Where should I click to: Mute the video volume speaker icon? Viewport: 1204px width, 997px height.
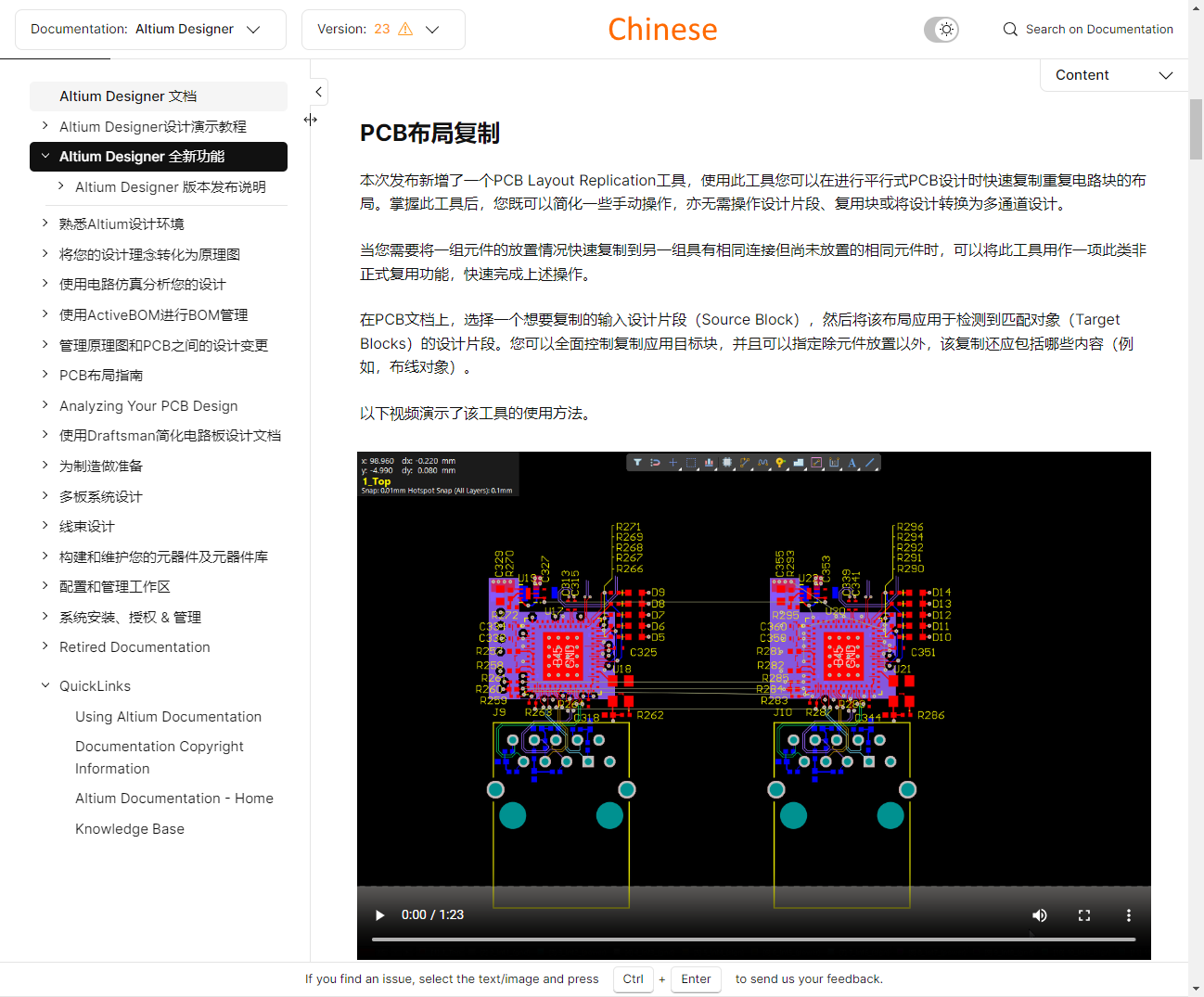pos(1040,915)
